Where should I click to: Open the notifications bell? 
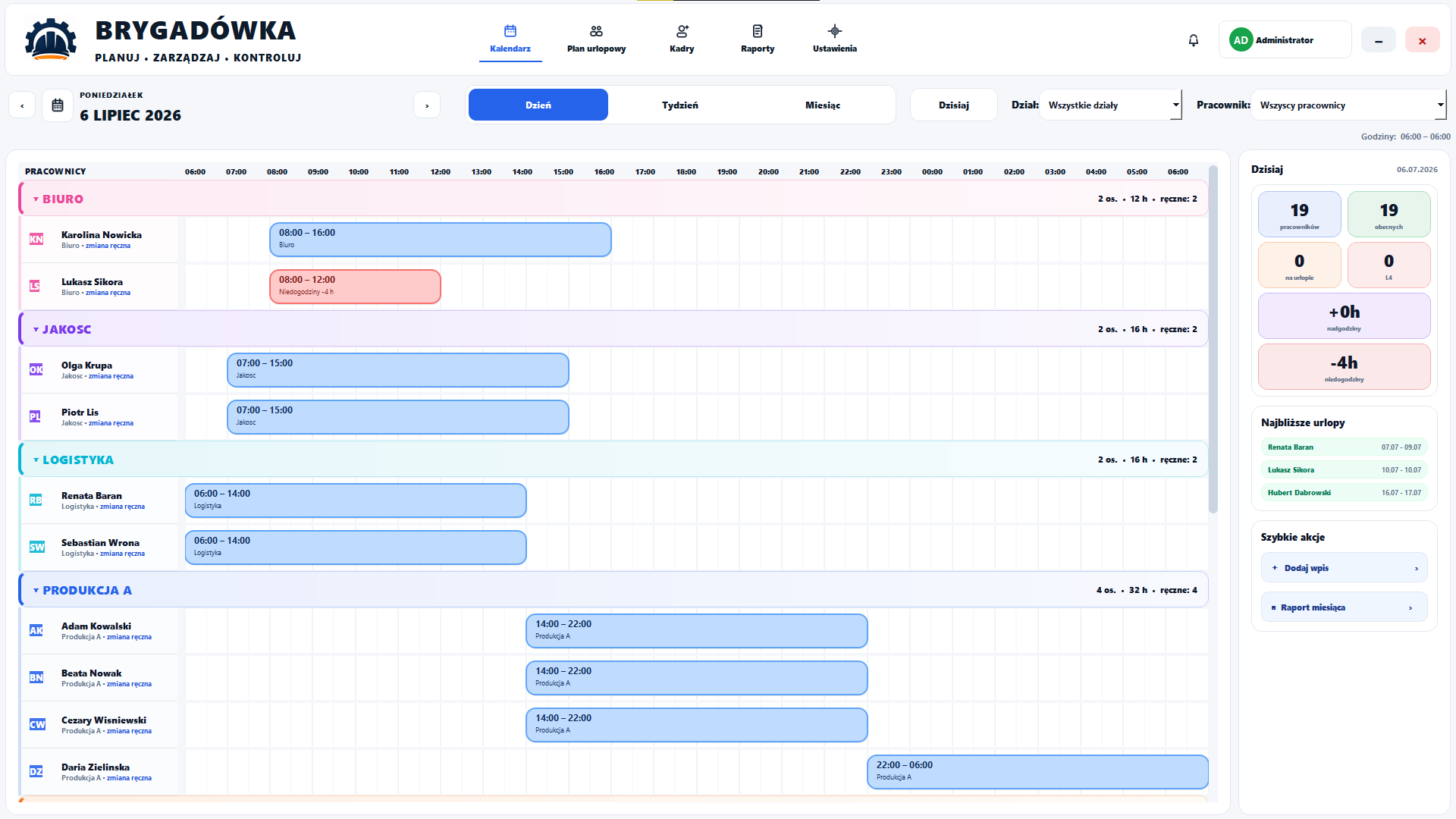point(1193,40)
